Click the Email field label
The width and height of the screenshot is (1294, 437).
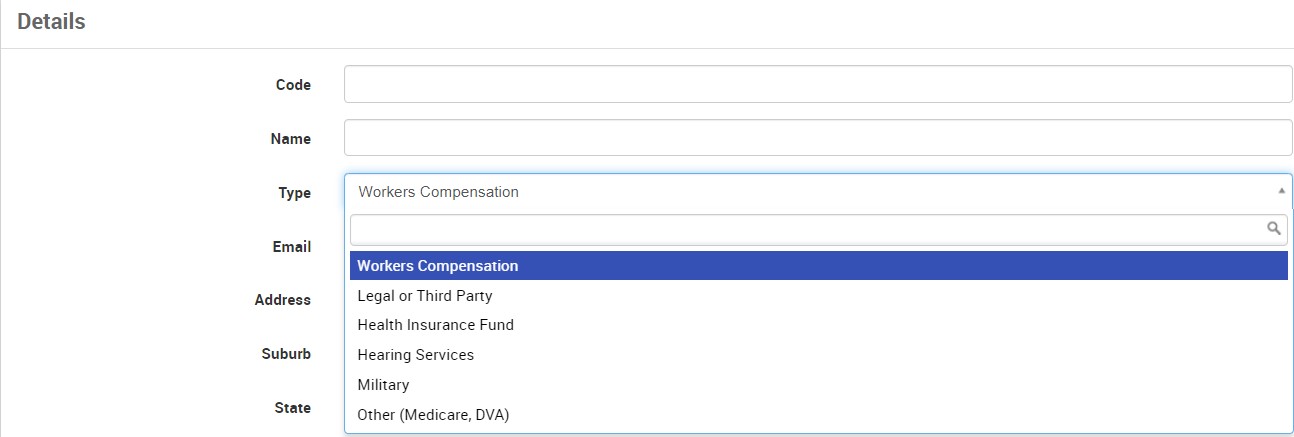292,246
